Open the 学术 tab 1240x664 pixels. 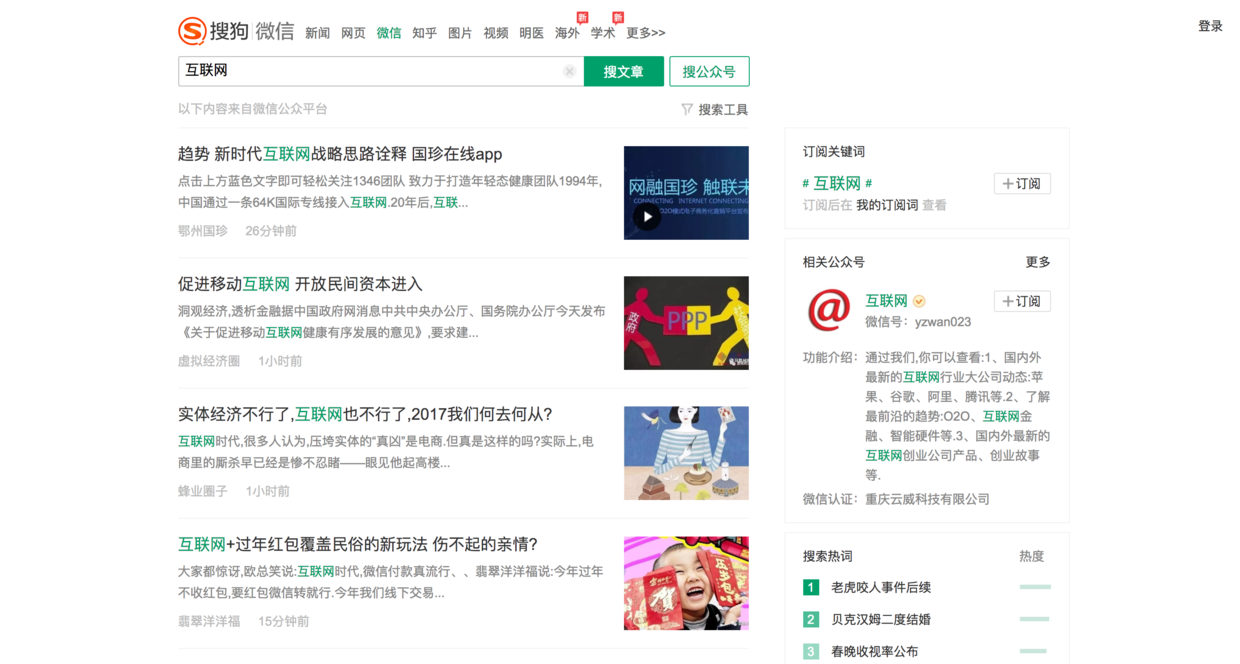(x=603, y=33)
